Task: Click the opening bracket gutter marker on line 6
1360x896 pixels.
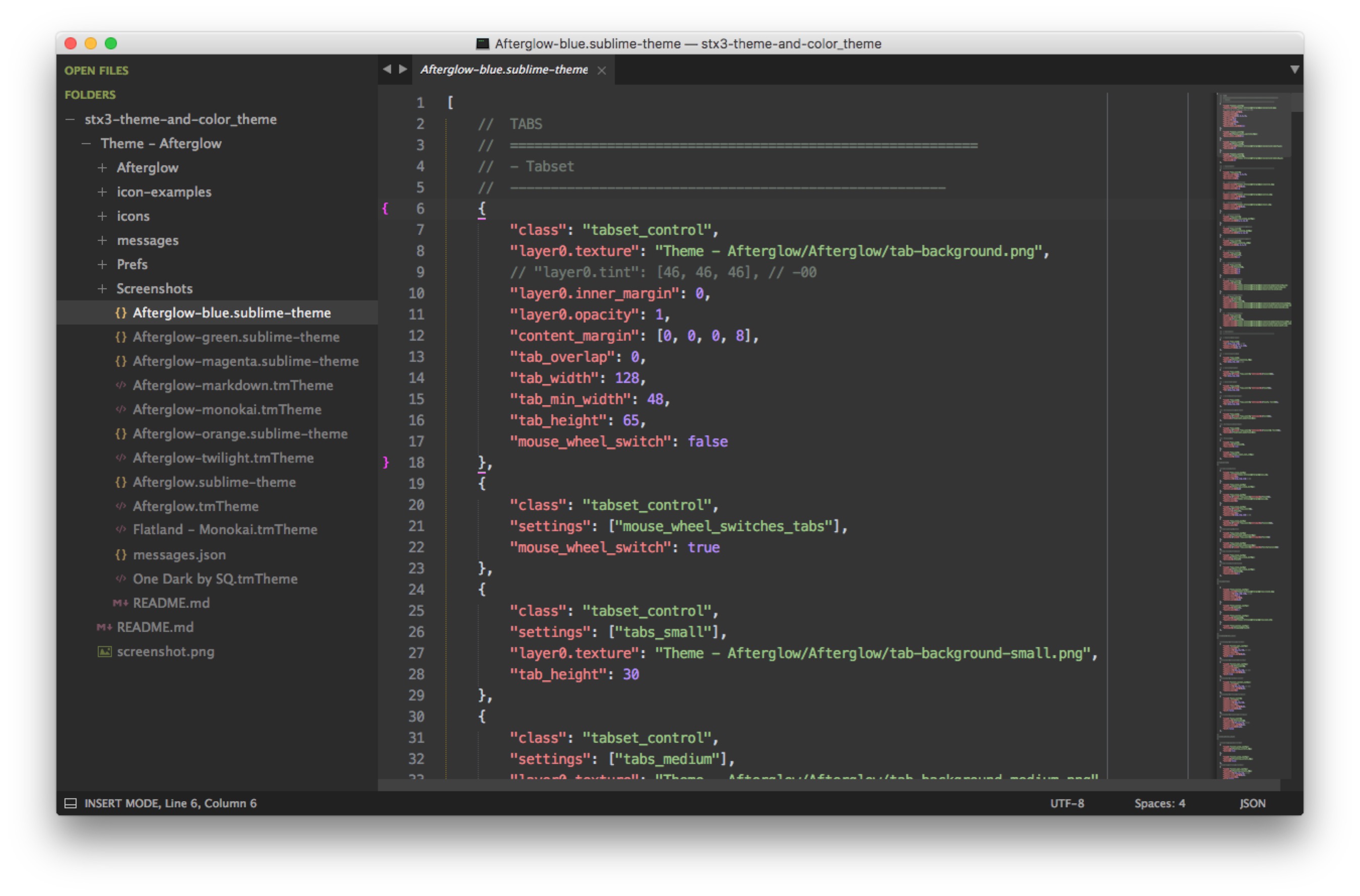Action: pos(385,209)
